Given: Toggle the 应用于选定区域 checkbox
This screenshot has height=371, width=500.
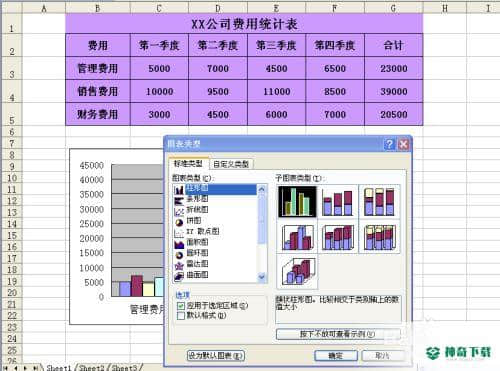Looking at the screenshot, I should (x=181, y=306).
